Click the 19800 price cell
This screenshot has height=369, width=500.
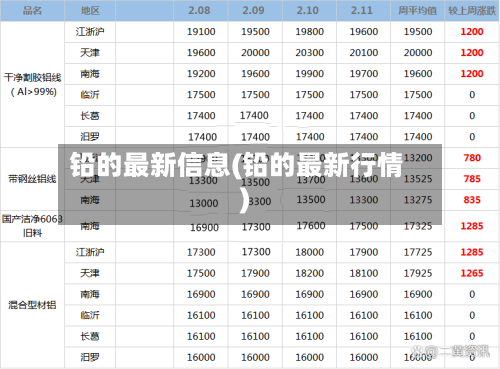310,32
